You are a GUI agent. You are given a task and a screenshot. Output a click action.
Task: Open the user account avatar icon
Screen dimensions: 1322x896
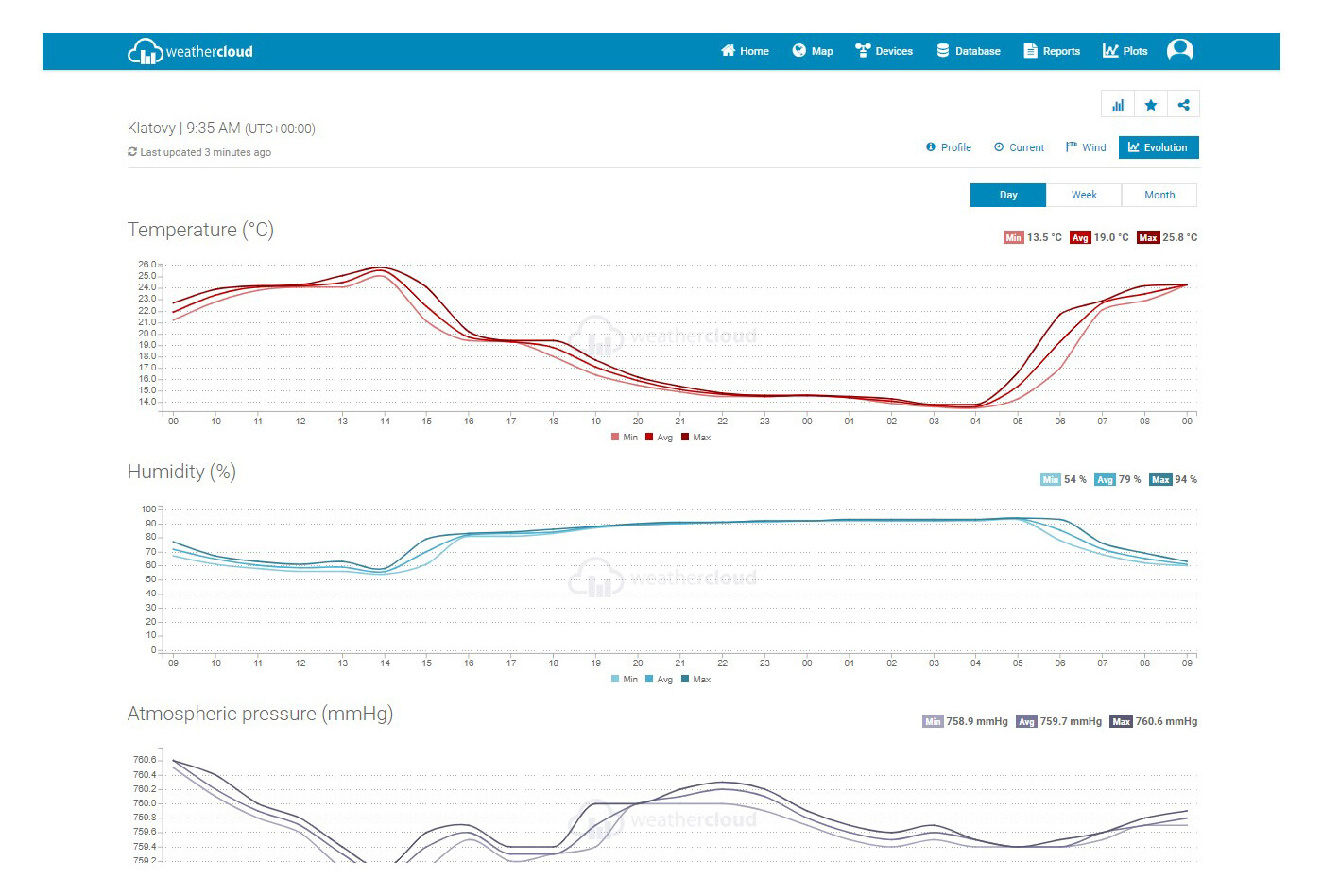1179,50
